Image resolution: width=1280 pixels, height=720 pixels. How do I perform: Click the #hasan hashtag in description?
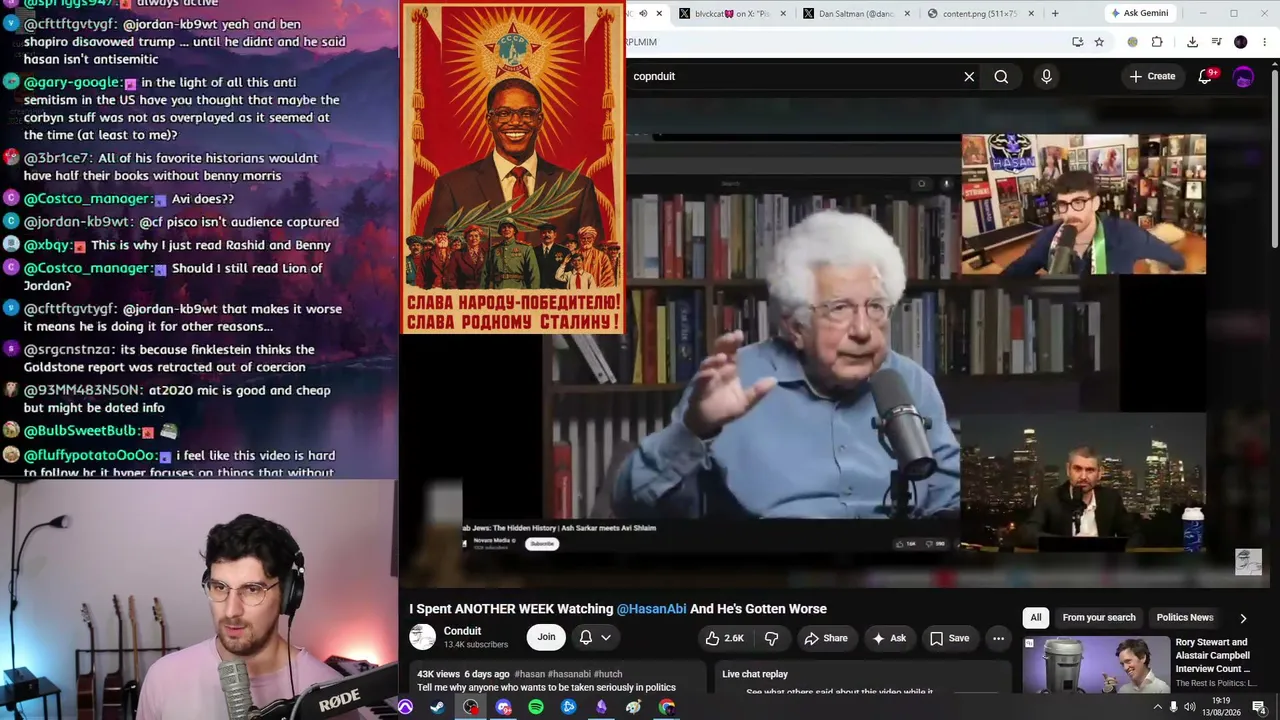click(530, 674)
